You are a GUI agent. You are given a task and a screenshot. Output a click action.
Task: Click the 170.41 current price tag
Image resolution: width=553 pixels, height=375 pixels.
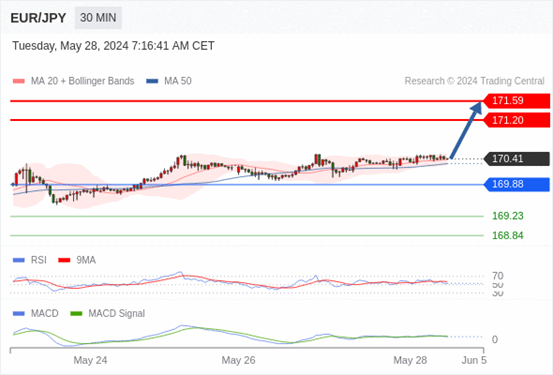(516, 159)
